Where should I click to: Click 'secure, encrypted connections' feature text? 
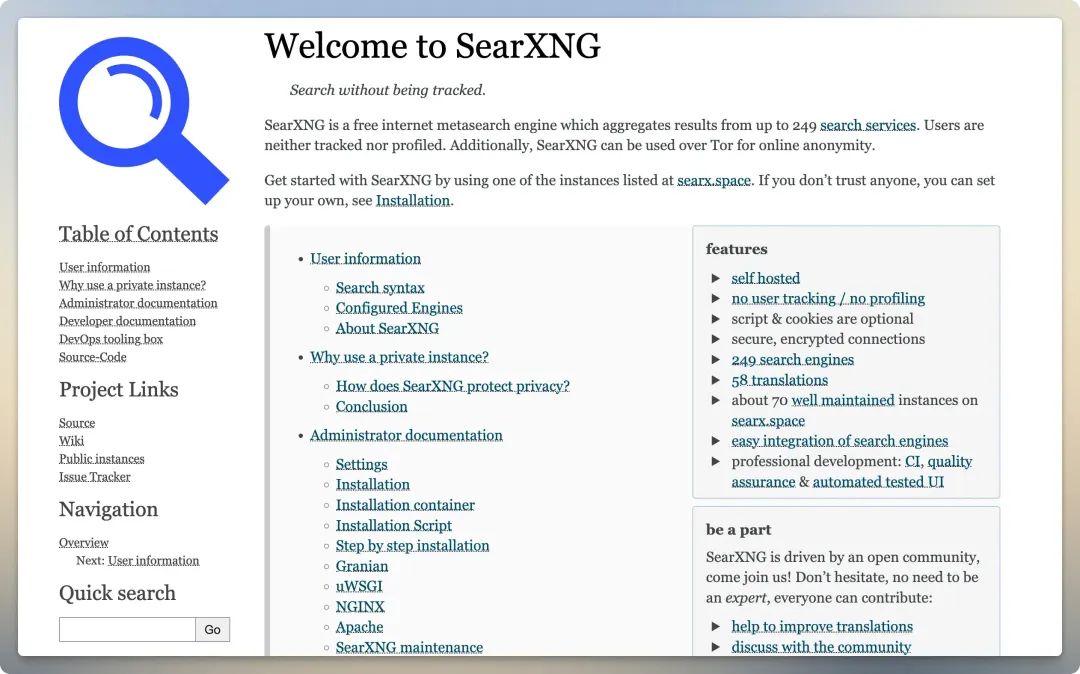click(828, 339)
